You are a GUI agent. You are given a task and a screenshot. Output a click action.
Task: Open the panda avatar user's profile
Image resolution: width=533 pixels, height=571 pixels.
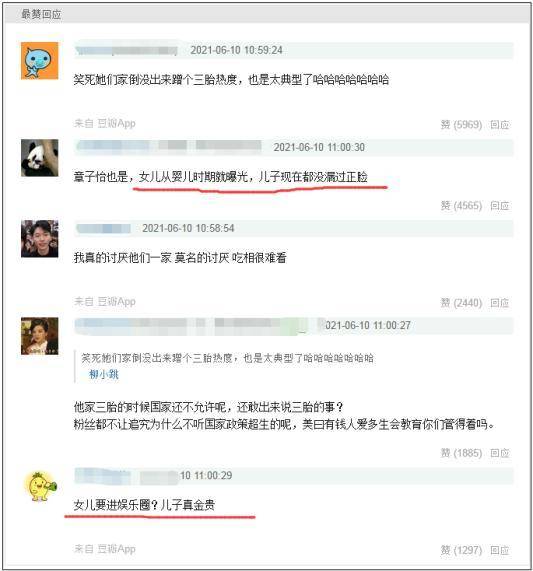click(39, 158)
